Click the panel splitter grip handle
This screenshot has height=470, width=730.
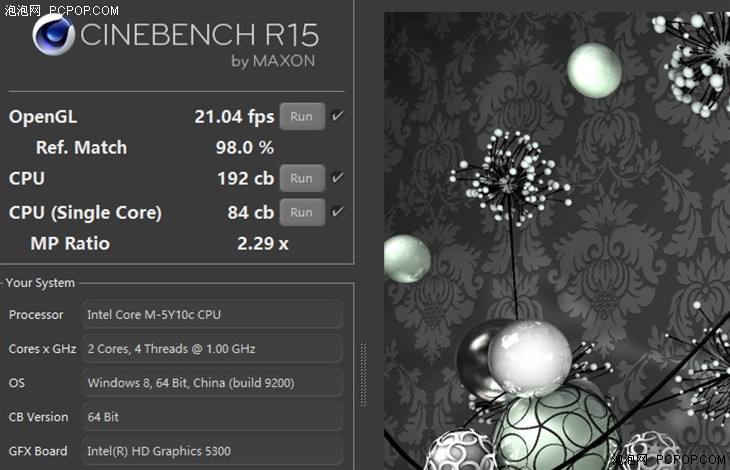click(x=363, y=375)
